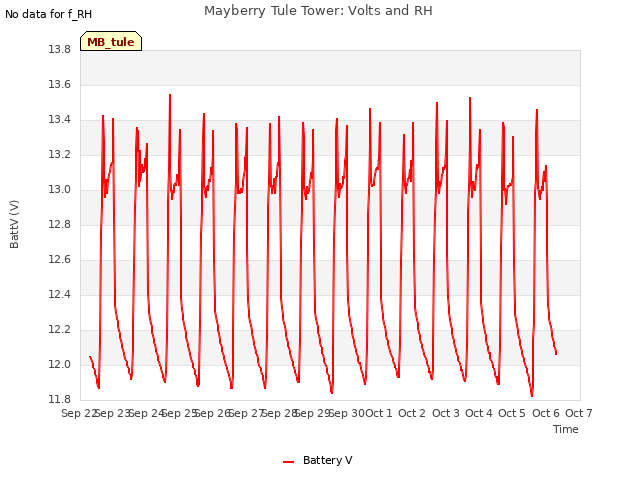640x480 pixels.
Task: Click the red Battery V legend swatch
Action: point(289,462)
